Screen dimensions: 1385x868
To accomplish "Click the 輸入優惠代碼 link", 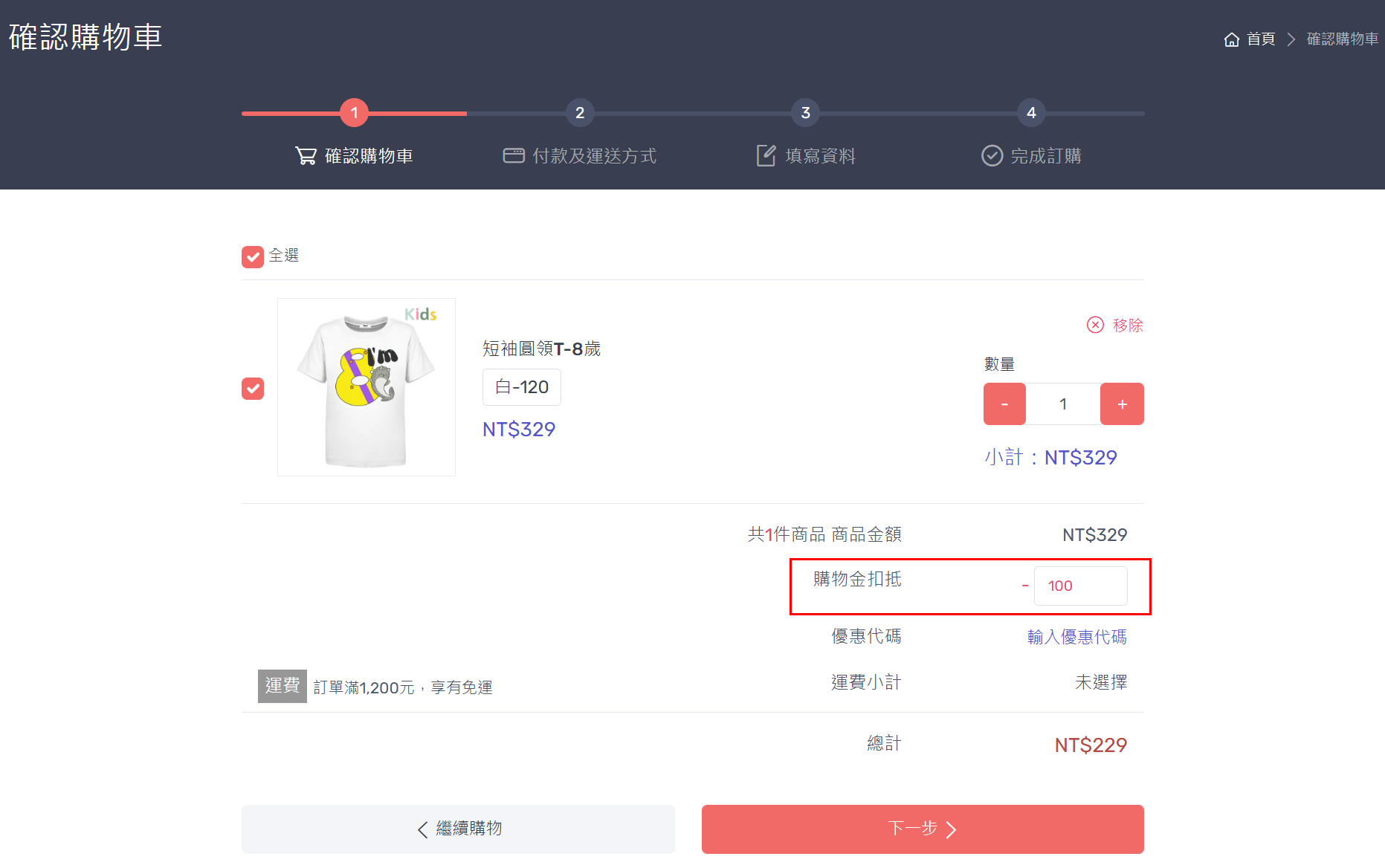I will click(1077, 637).
